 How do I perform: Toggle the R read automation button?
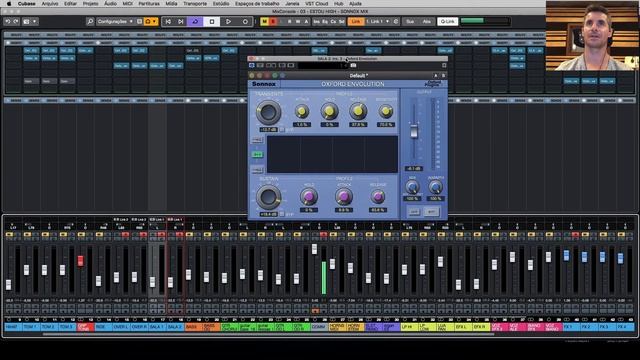pyautogui.click(x=289, y=22)
